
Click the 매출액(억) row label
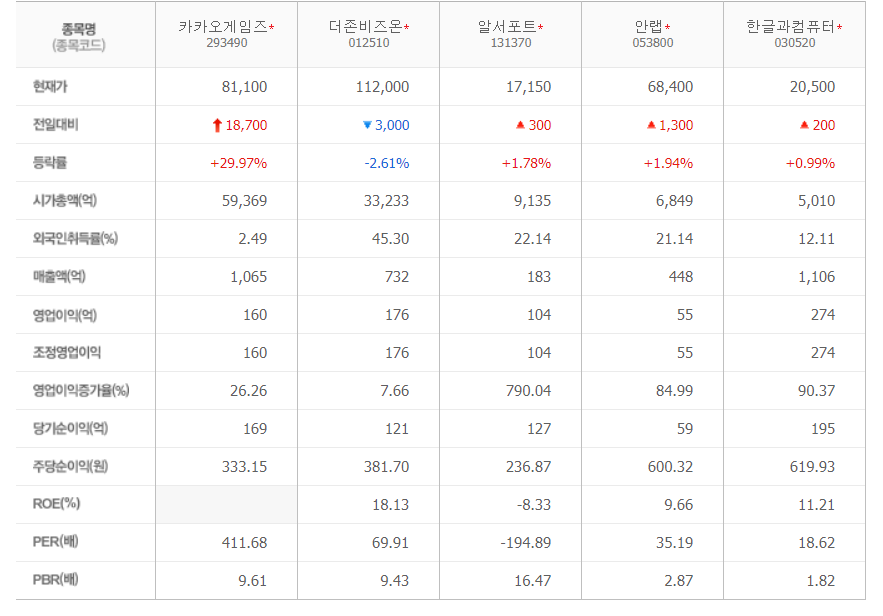point(59,276)
